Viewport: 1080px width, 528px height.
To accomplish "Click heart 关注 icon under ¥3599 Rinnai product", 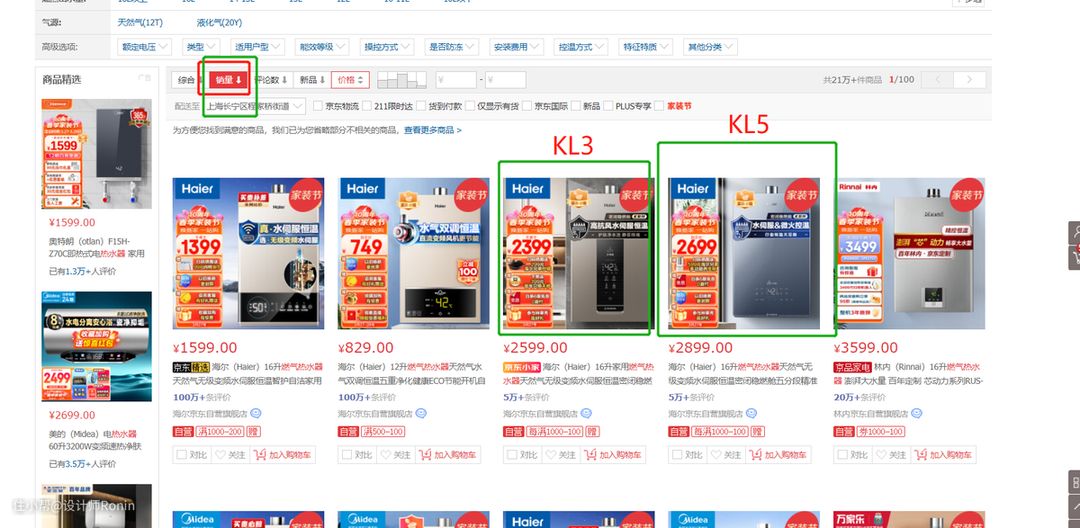I will [882, 455].
